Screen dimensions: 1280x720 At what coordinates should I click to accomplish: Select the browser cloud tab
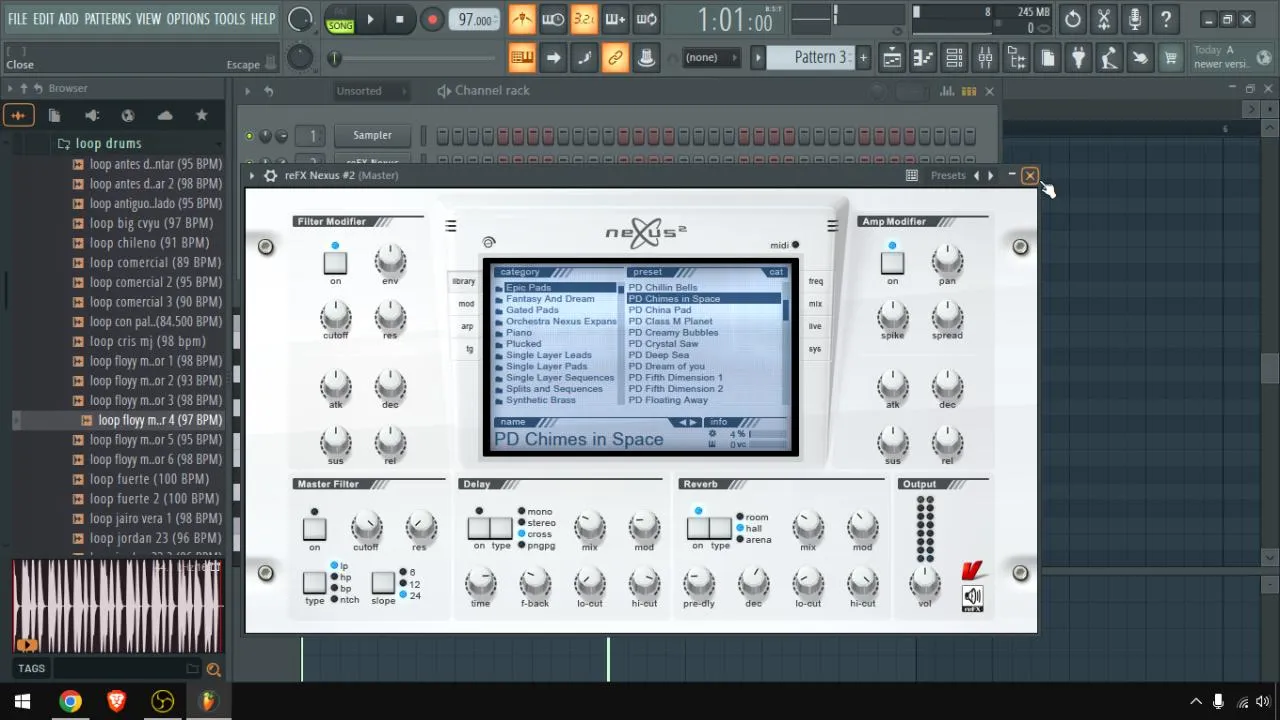pos(165,115)
